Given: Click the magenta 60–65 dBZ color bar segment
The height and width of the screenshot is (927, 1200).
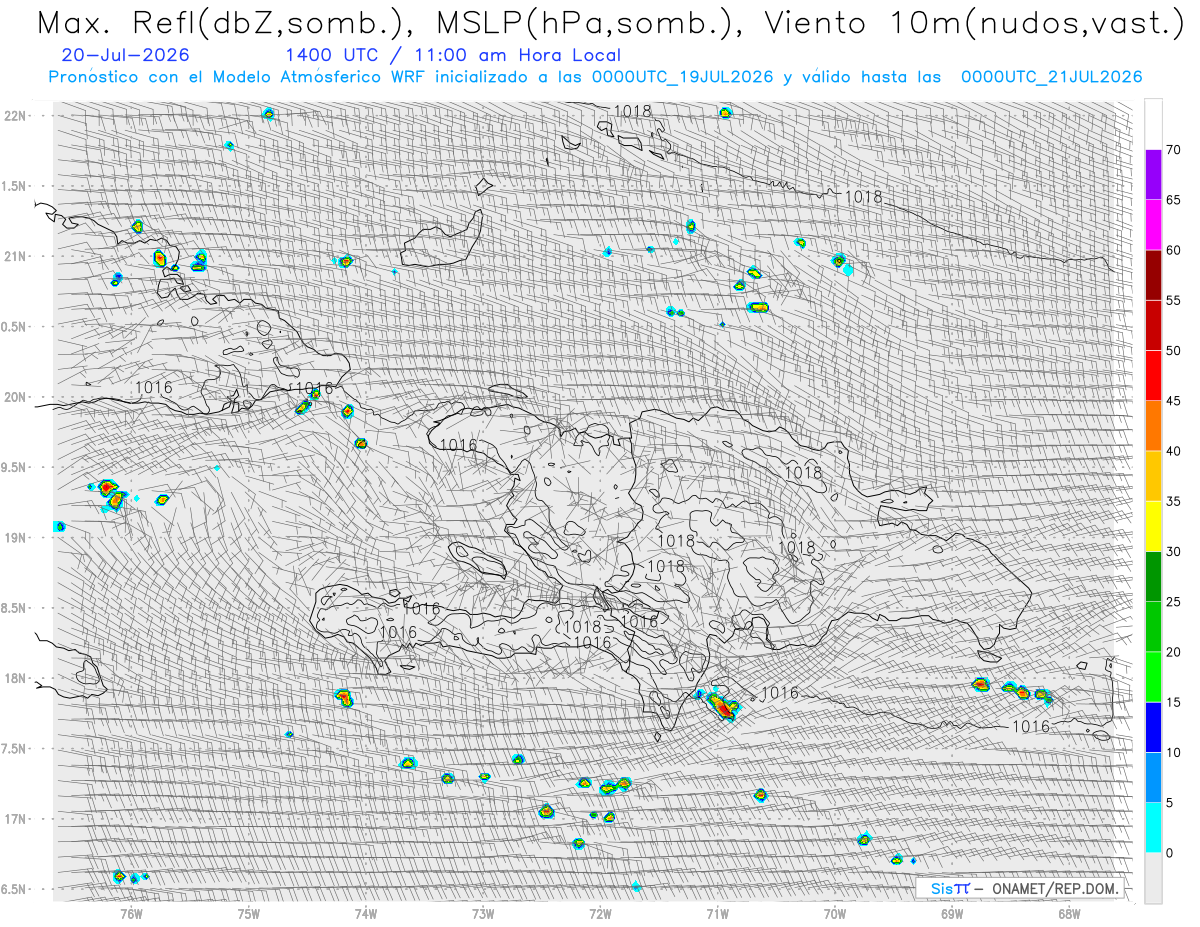Looking at the screenshot, I should coord(1153,225).
